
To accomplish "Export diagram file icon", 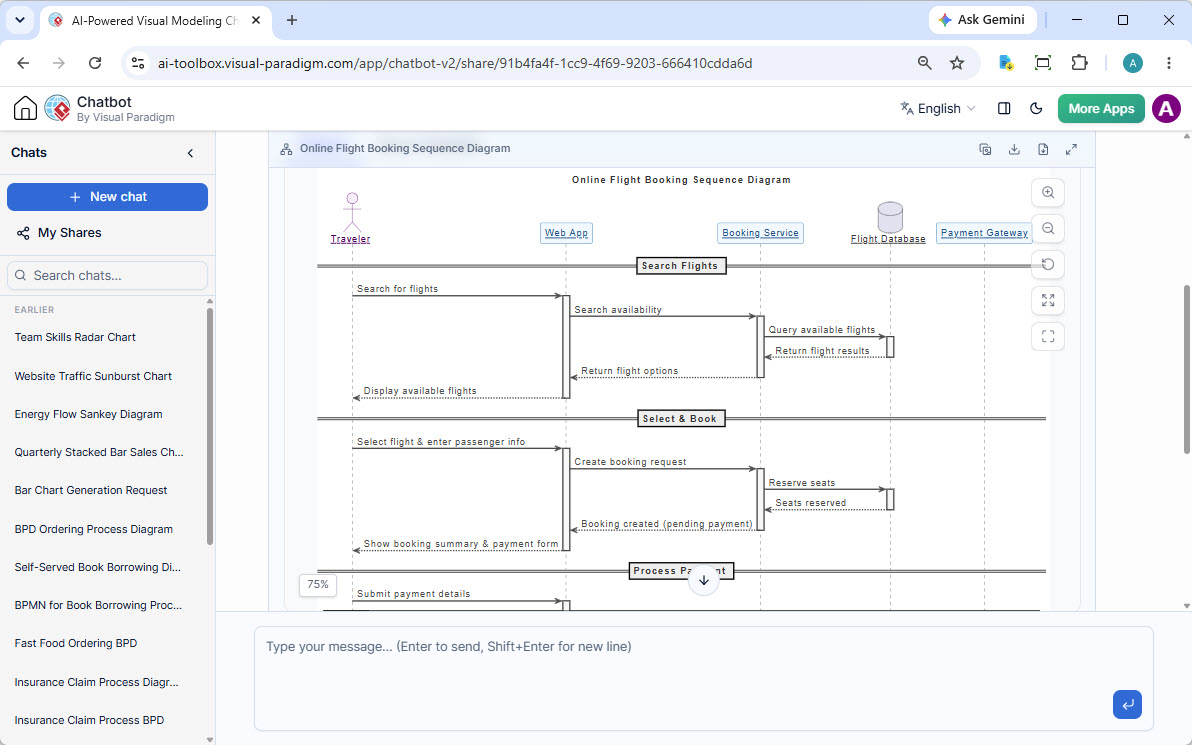I will pyautogui.click(x=1043, y=149).
